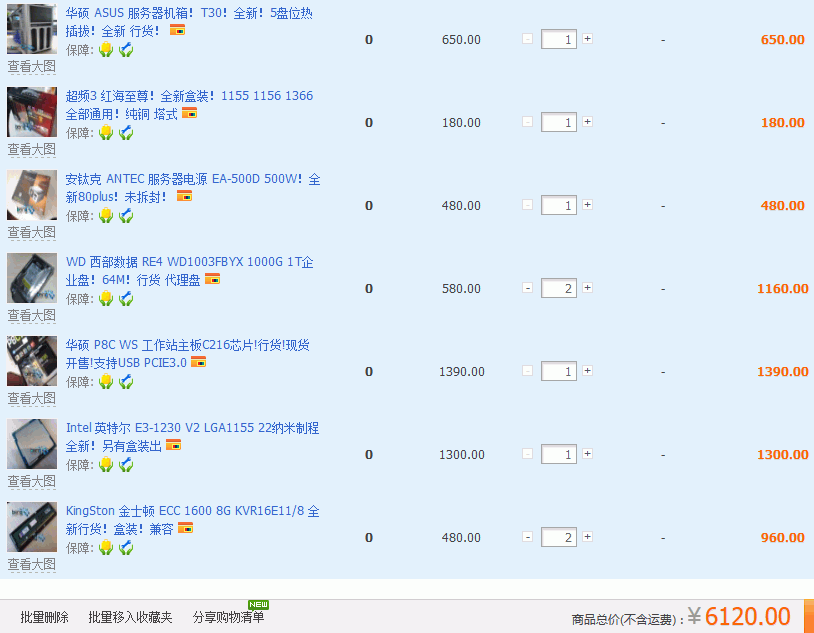Increase quantity of ASUS T30 chassis
814x633 pixels.
click(x=588, y=38)
